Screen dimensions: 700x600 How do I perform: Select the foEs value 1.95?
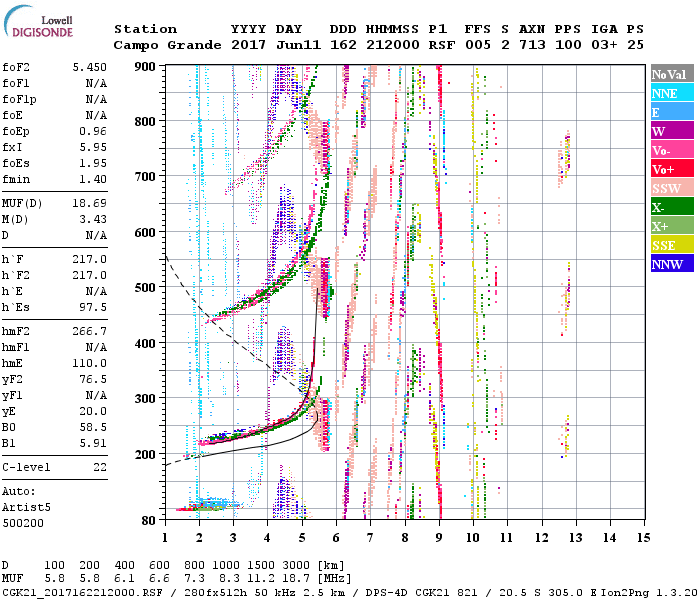[x=93, y=164]
